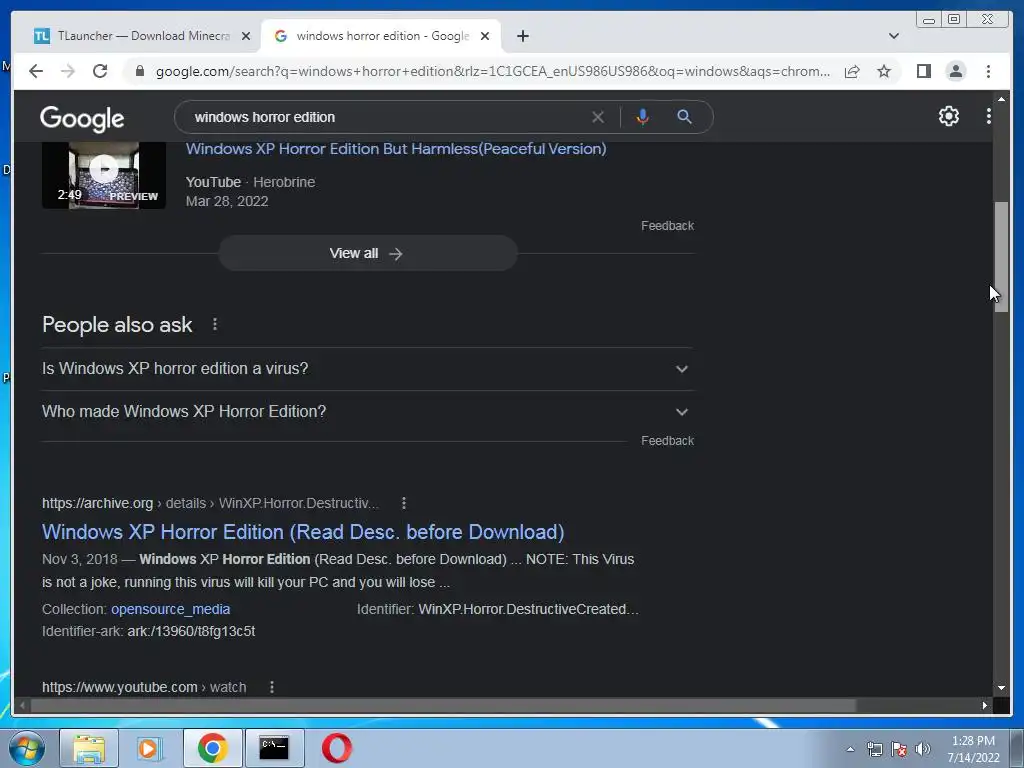Image resolution: width=1024 pixels, height=768 pixels.
Task: Bookmark this page with star icon
Action: 884,71
